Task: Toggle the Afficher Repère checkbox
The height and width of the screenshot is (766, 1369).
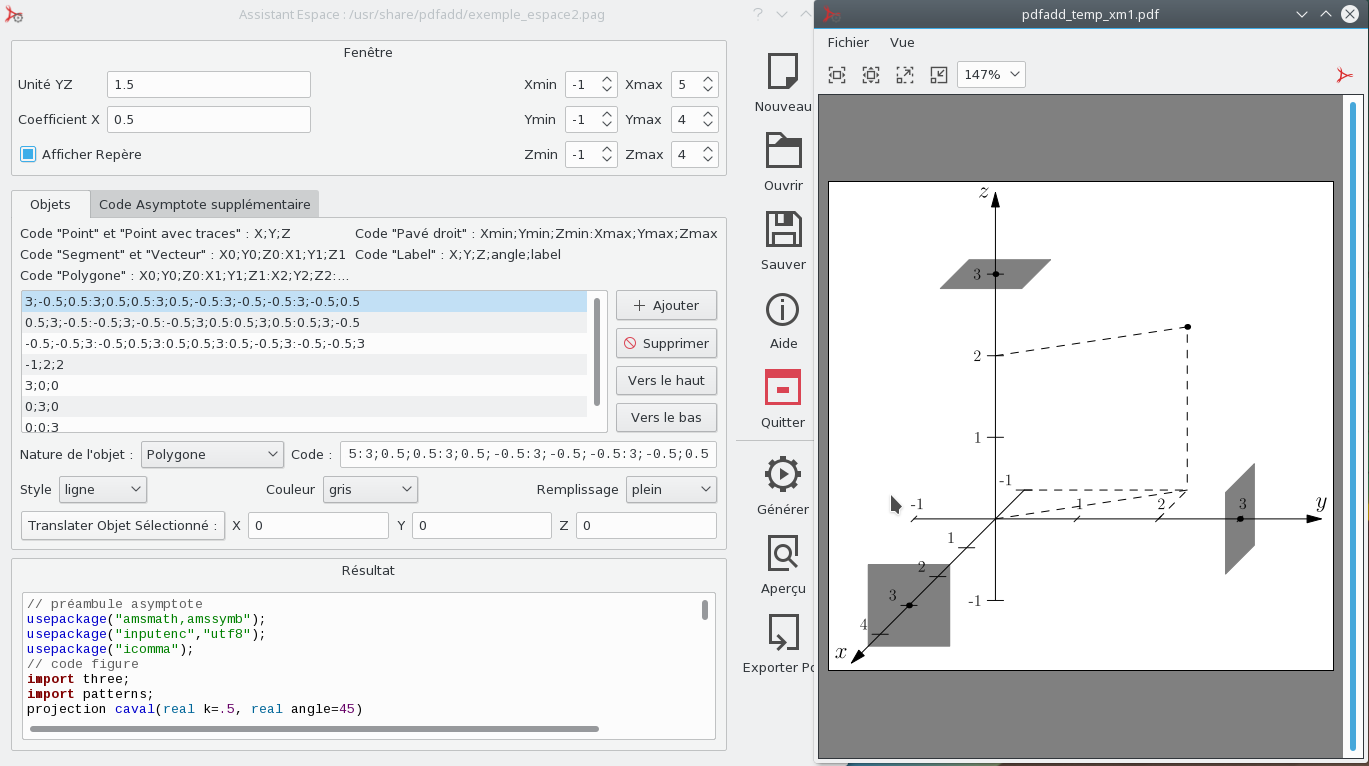Action: click(x=28, y=154)
